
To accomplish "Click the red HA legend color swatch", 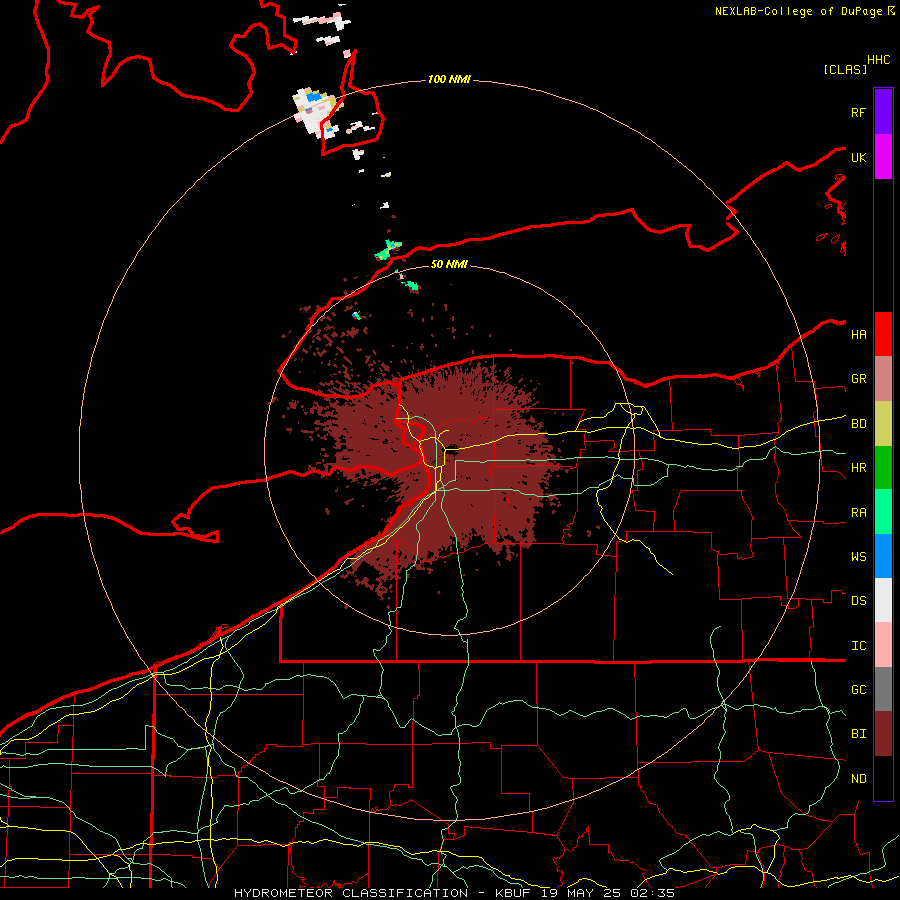I will [x=883, y=334].
